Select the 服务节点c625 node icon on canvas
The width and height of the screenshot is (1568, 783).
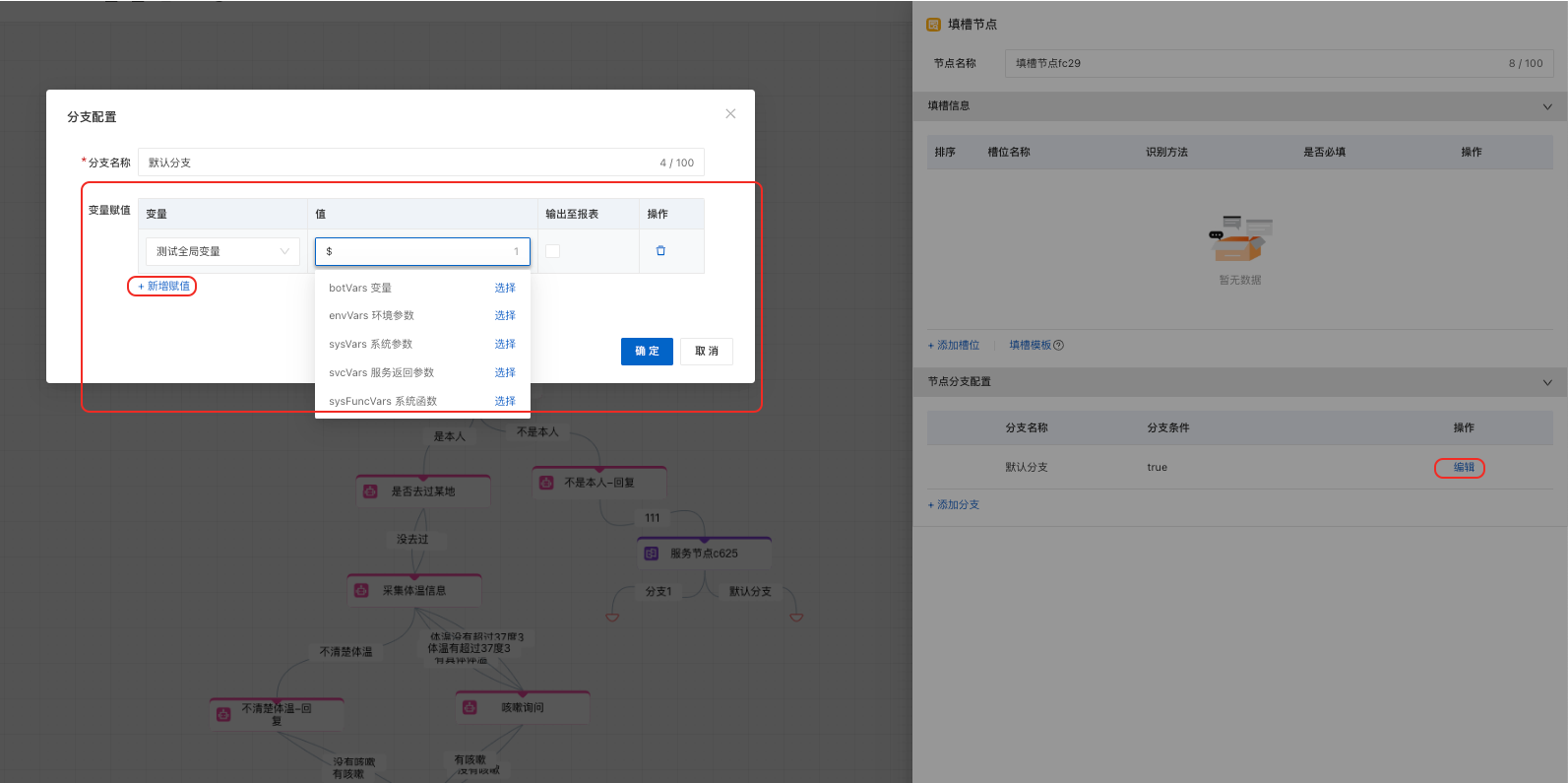point(651,554)
